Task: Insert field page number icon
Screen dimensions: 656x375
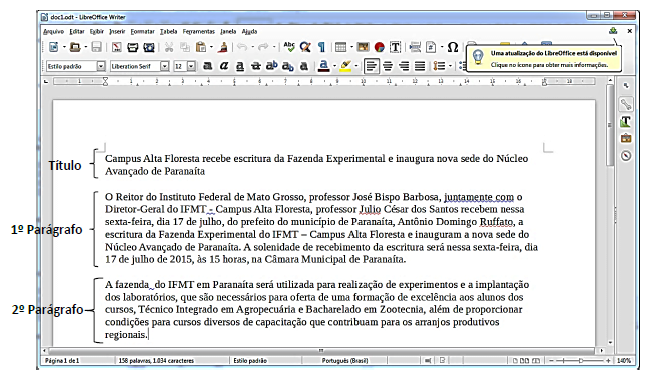Action: 431,47
